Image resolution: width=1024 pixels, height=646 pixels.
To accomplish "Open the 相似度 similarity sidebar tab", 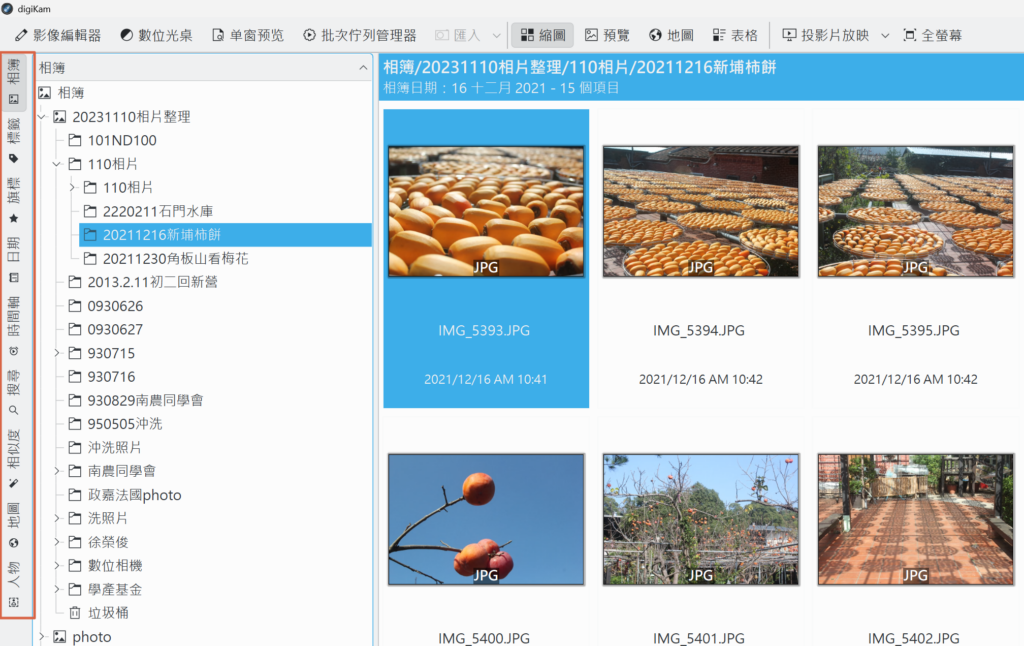I will 14,459.
